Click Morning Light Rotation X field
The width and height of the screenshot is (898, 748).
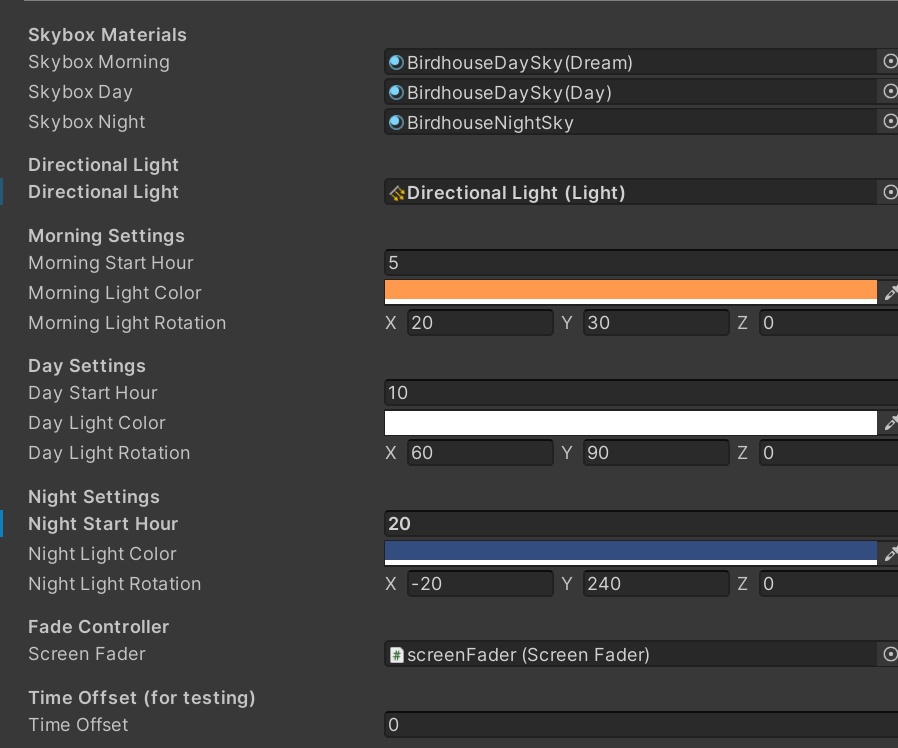click(x=479, y=323)
